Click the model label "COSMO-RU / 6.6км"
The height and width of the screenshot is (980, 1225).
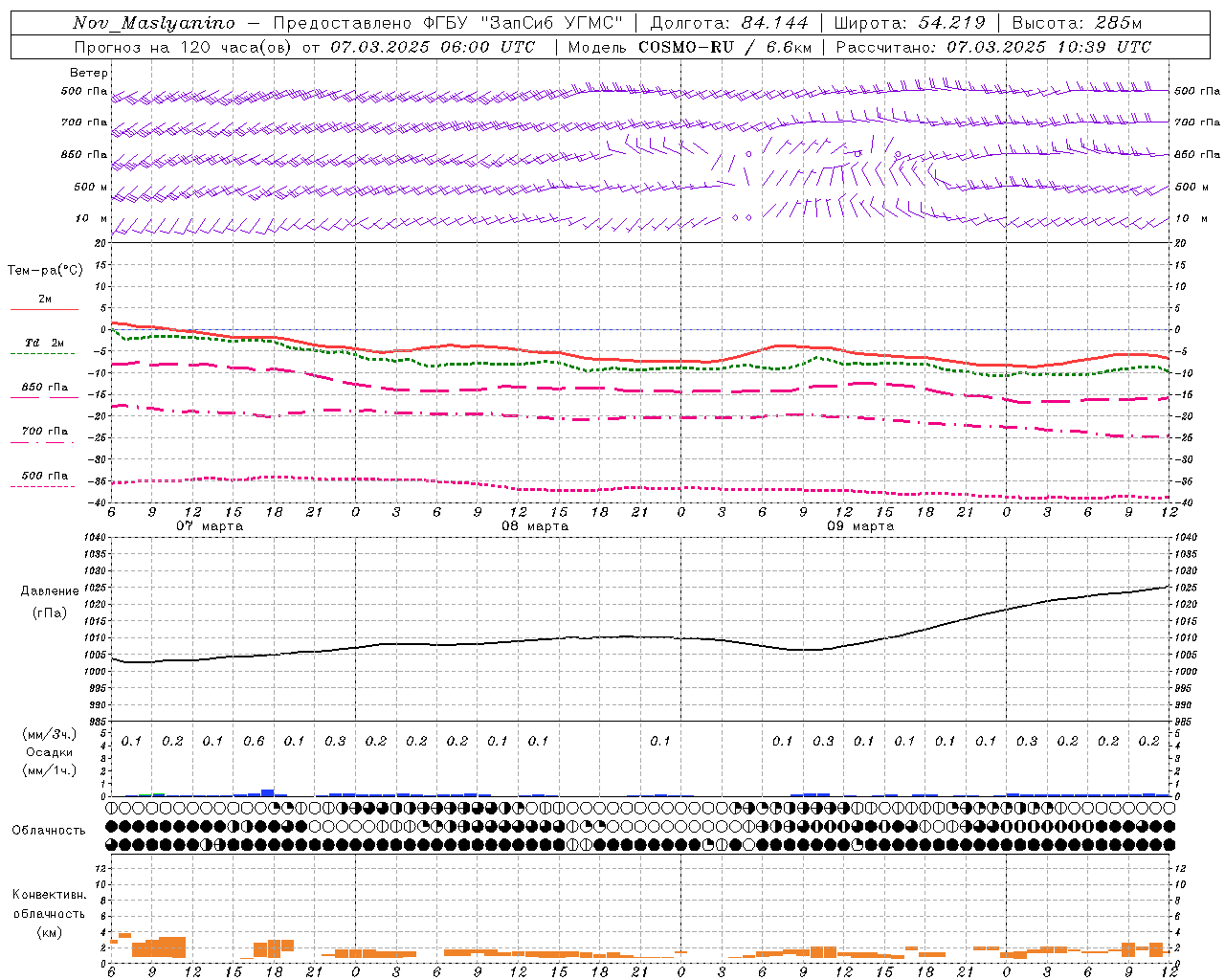click(724, 47)
